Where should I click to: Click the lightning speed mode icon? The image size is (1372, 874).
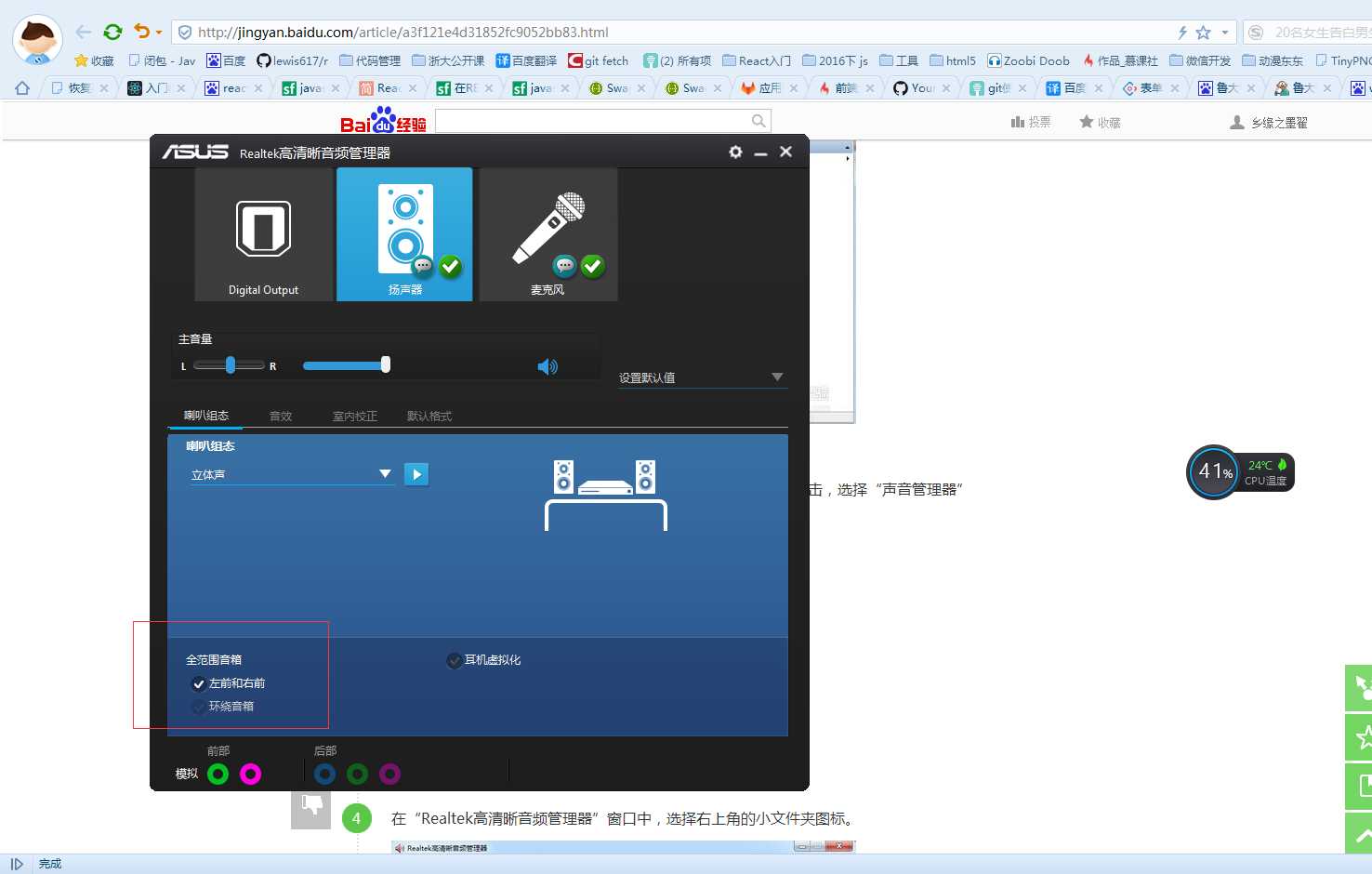1182,33
